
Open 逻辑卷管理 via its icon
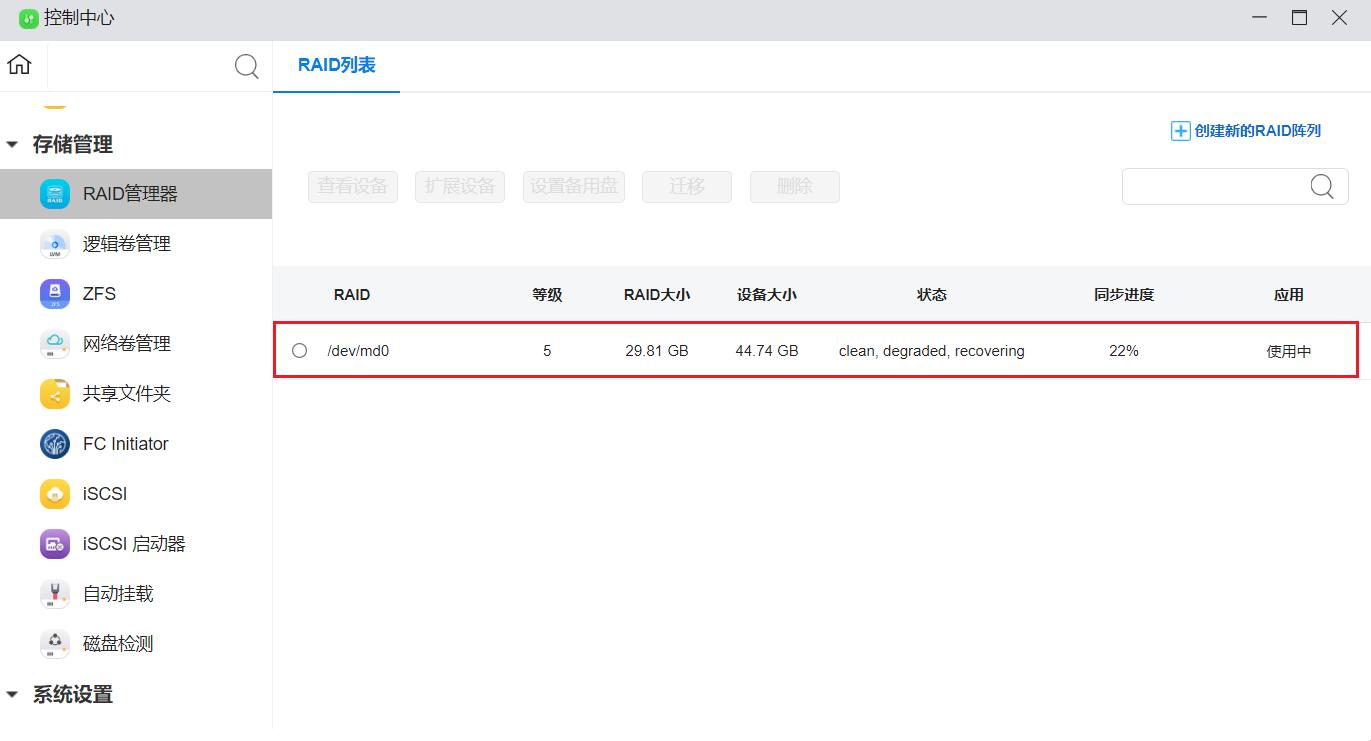55,244
